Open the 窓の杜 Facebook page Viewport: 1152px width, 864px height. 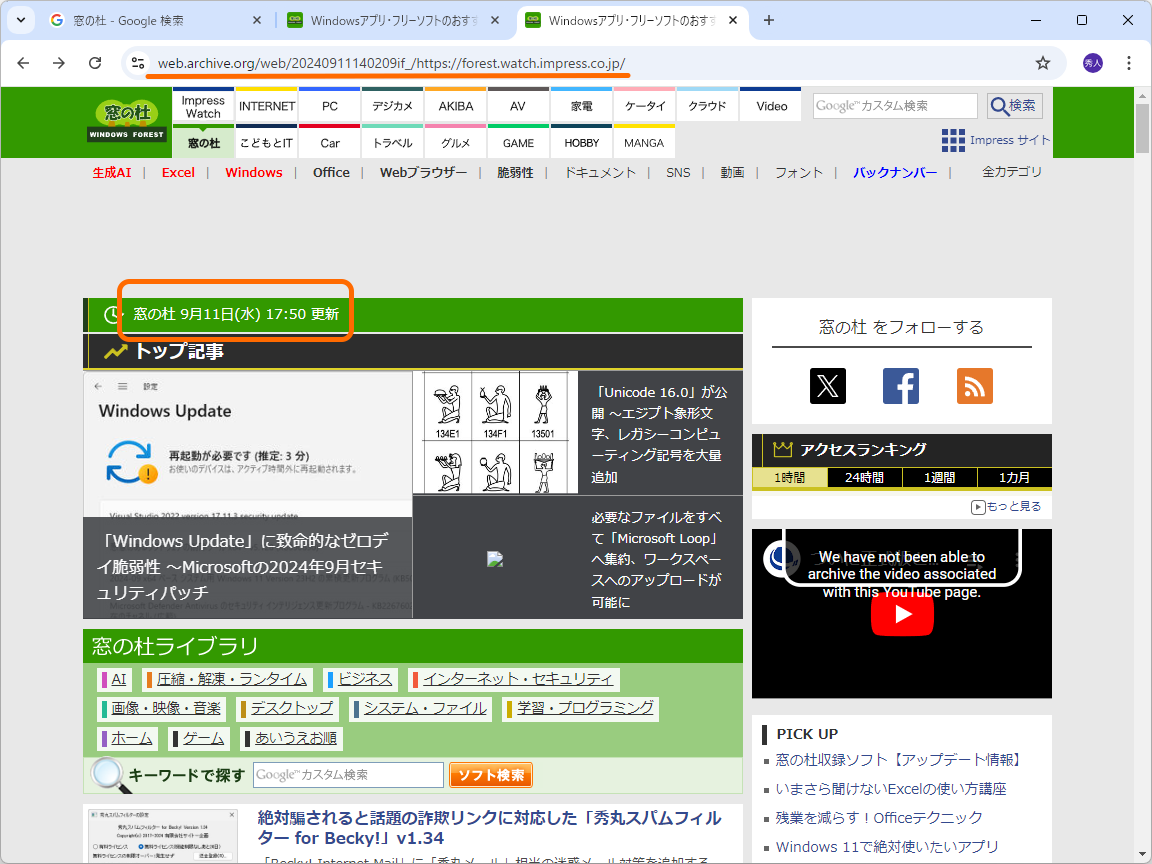[x=901, y=385]
